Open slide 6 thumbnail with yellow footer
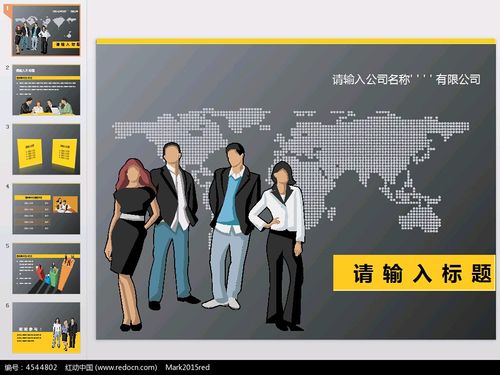The image size is (500, 375). 46,328
